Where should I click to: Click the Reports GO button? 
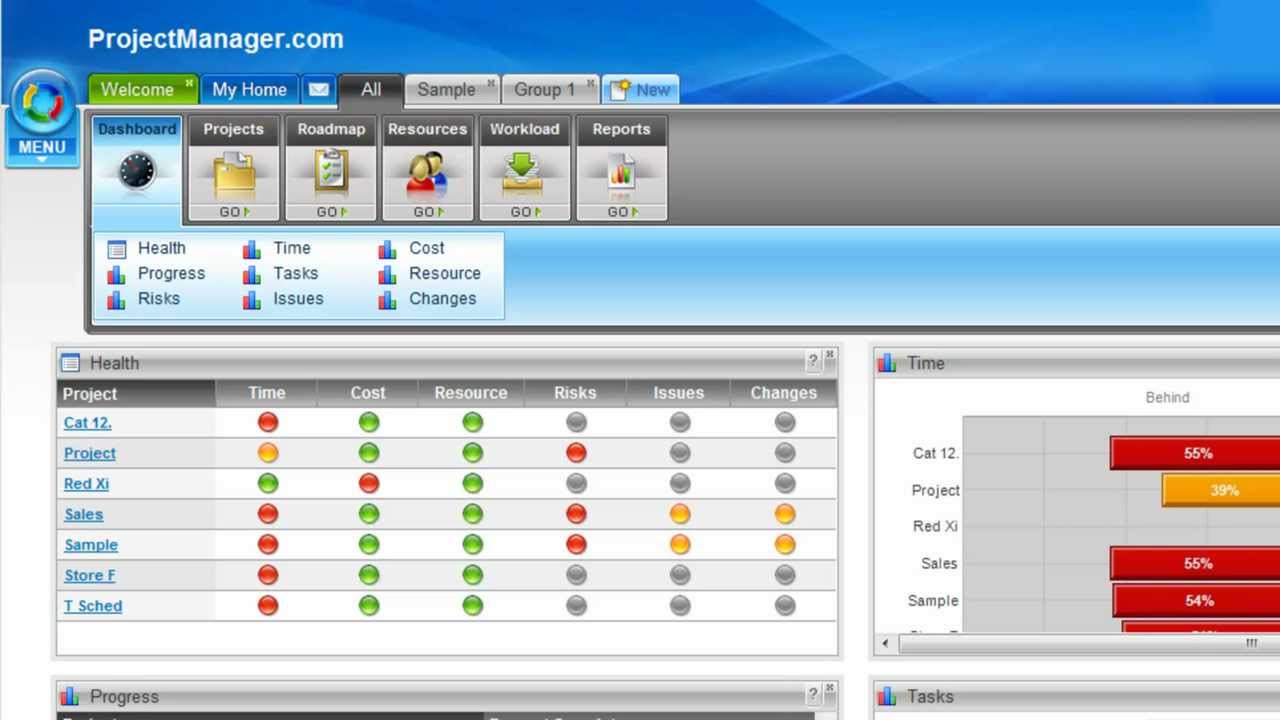(x=621, y=212)
